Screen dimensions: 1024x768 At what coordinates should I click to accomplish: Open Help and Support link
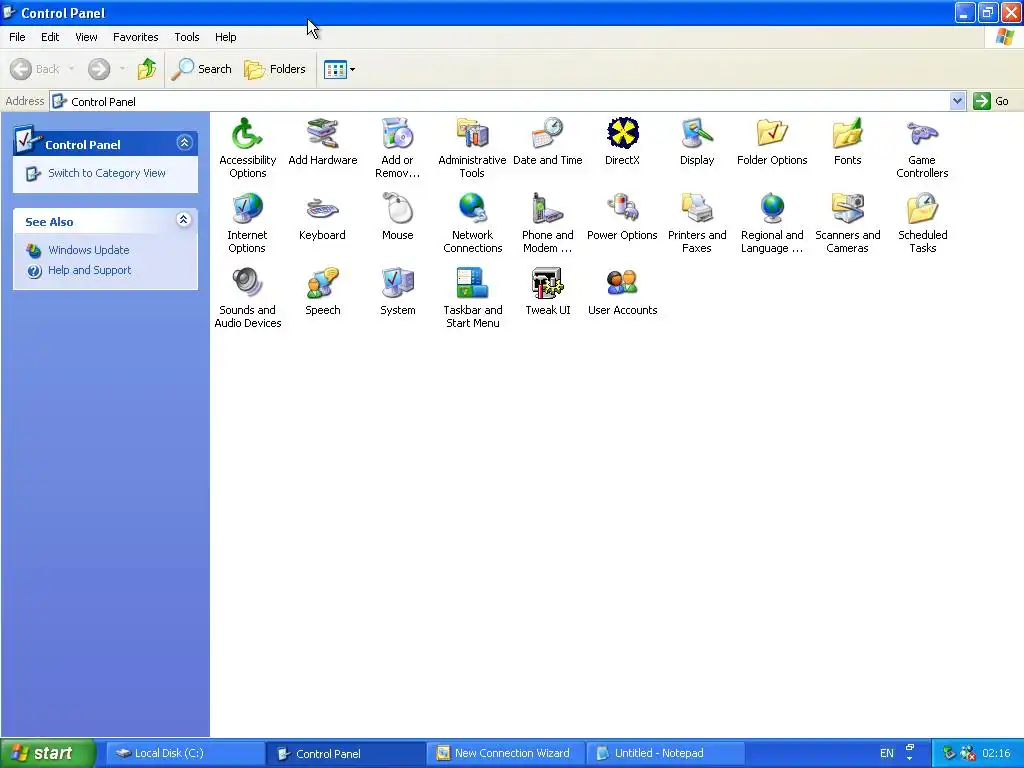pos(89,270)
